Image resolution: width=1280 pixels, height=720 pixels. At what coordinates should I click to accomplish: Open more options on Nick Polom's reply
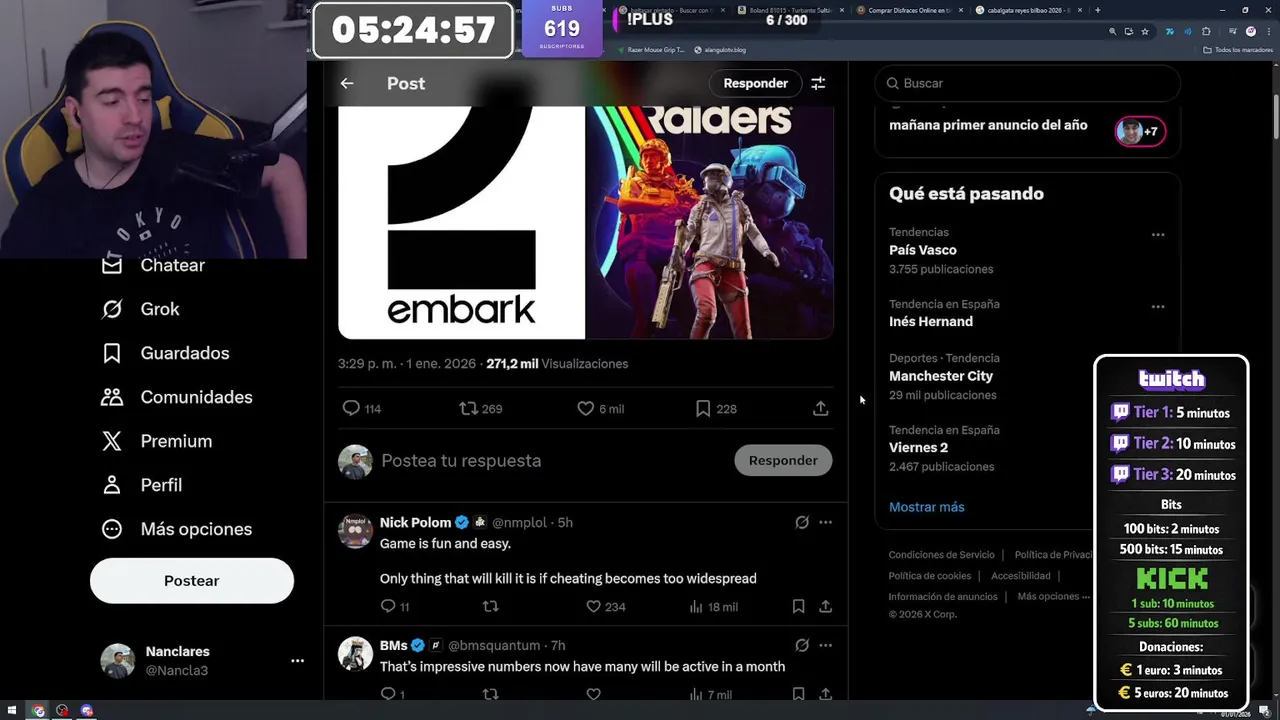click(825, 522)
